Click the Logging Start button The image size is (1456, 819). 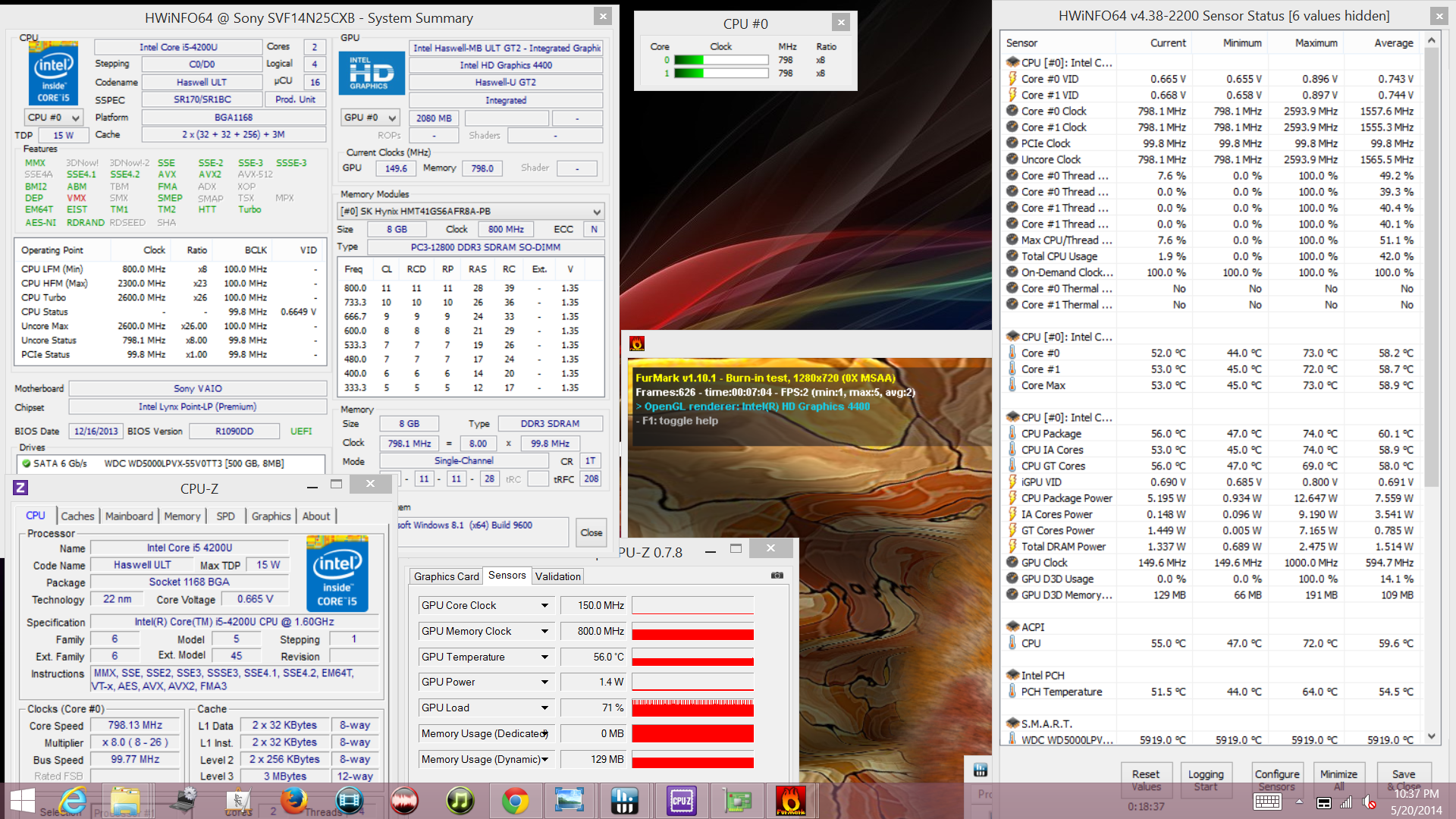pos(1205,780)
